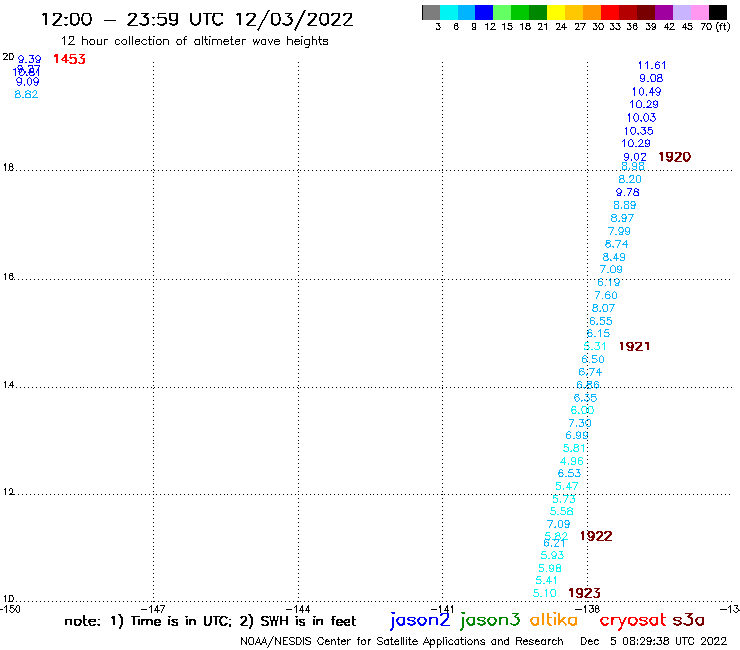Click the '12:00 – 23:59 UTC 12/03/2022' title
This screenshot has height=650, width=740.
pyautogui.click(x=197, y=19)
